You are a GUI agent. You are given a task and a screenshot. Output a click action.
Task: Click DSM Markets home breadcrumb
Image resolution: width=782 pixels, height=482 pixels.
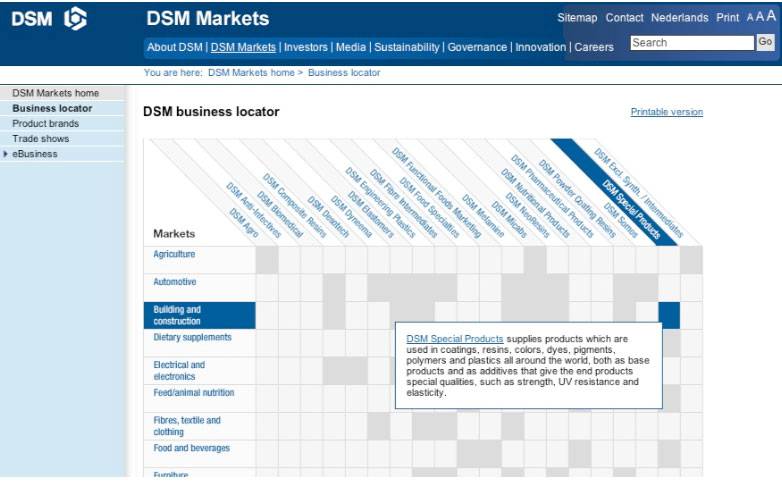(x=251, y=73)
